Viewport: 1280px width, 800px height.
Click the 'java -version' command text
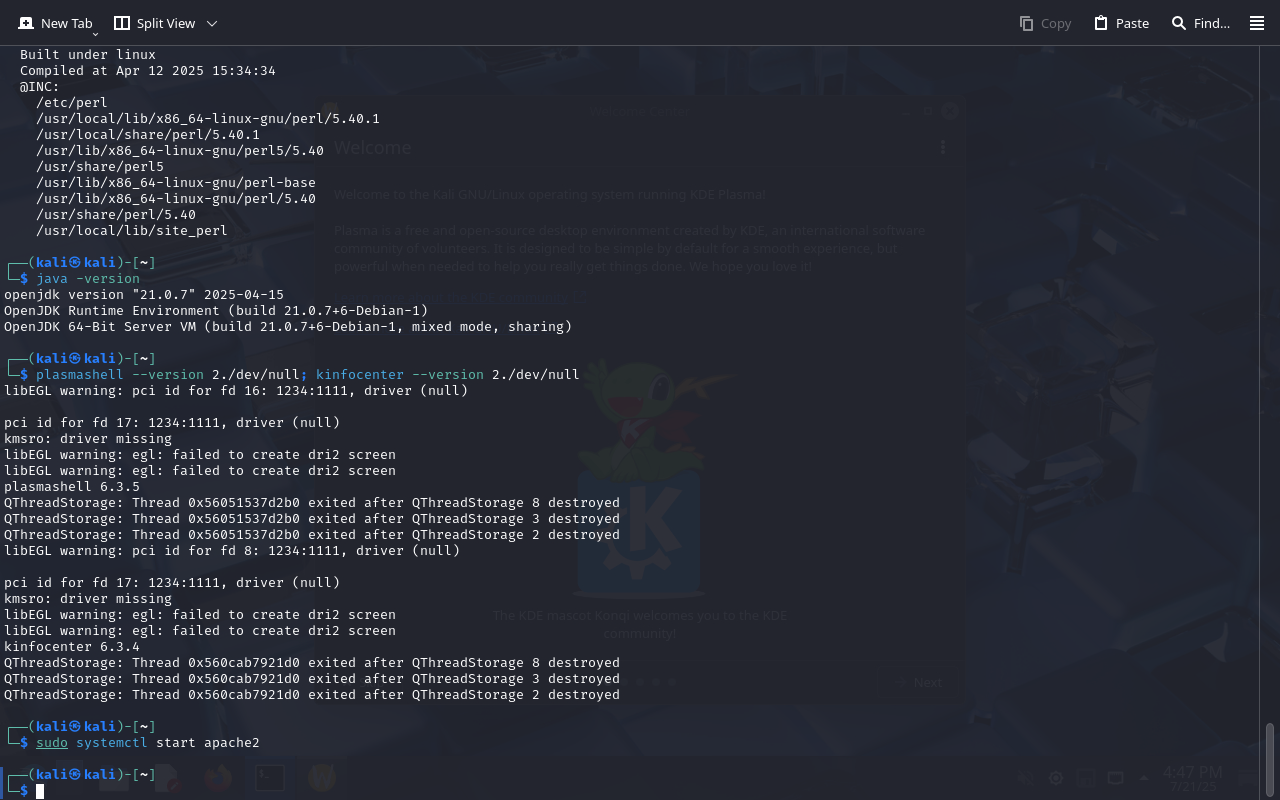coord(88,278)
